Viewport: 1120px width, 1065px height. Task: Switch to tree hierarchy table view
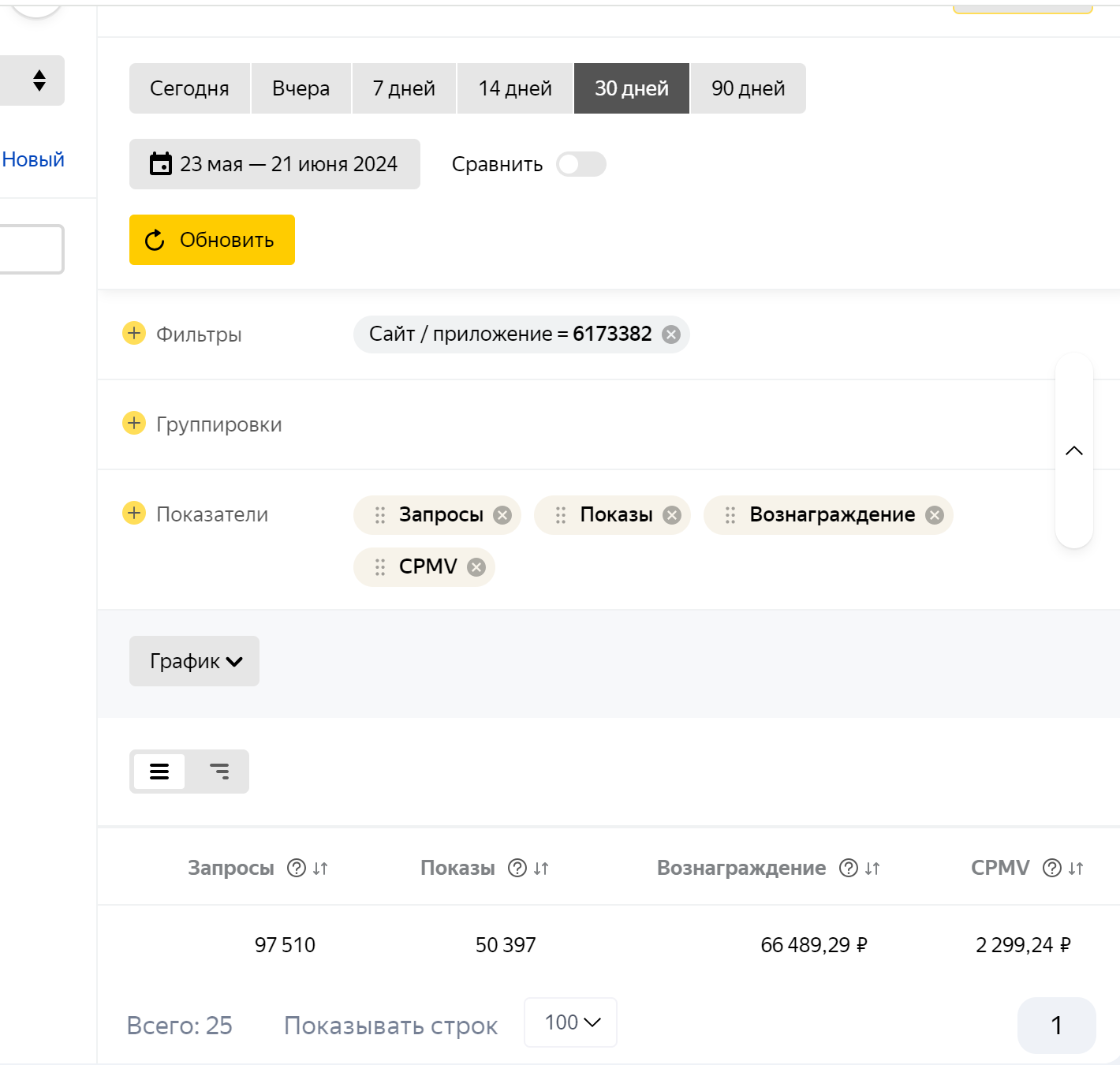[x=219, y=772]
